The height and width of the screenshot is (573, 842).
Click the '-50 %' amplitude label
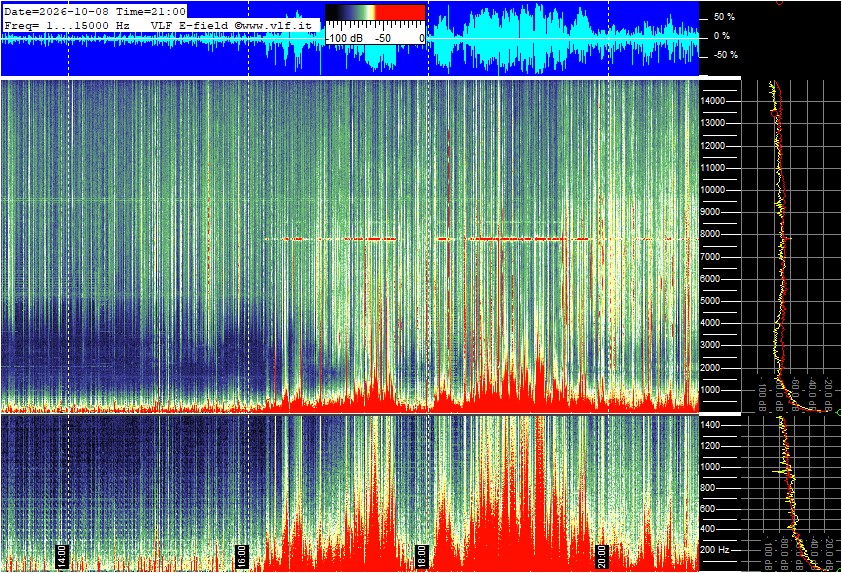[x=725, y=55]
